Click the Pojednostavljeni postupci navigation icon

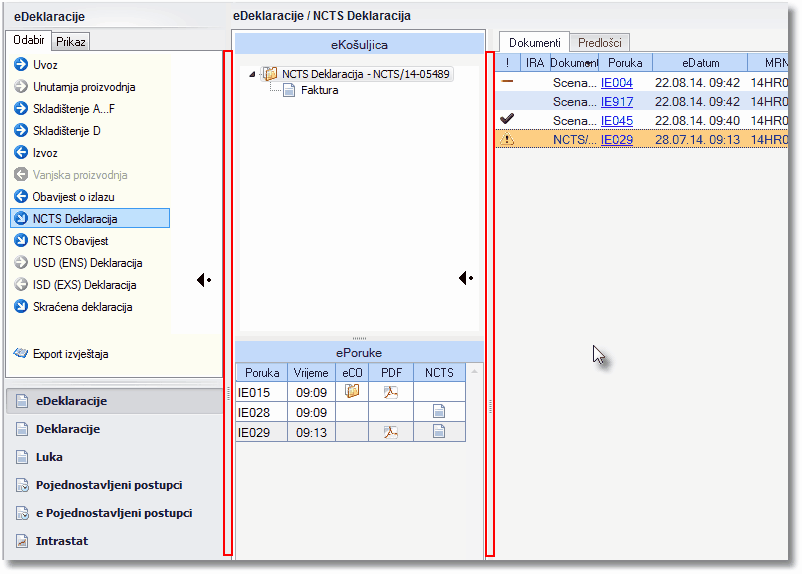pyautogui.click(x=22, y=485)
